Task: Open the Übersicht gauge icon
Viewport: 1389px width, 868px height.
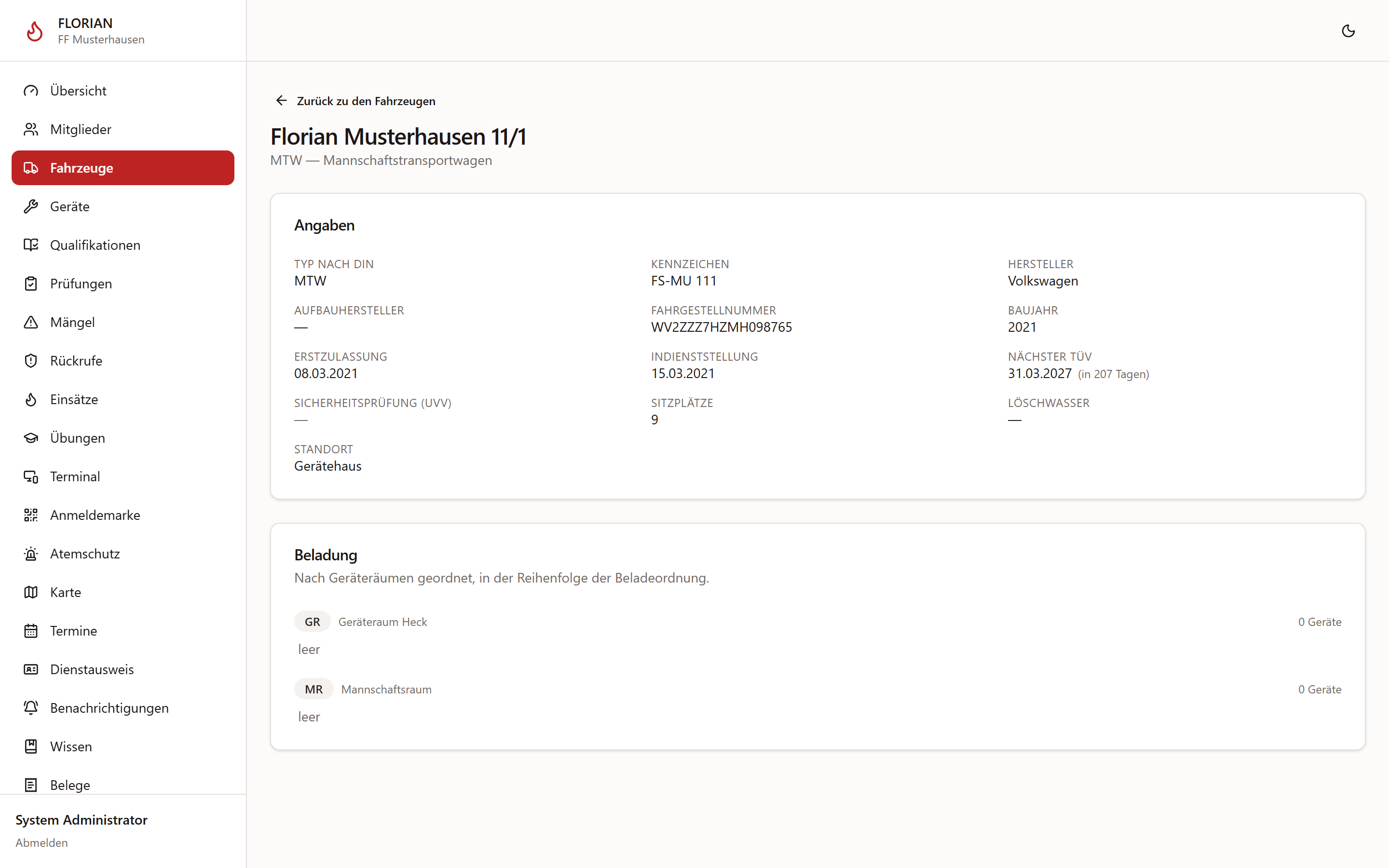Action: pyautogui.click(x=31, y=91)
